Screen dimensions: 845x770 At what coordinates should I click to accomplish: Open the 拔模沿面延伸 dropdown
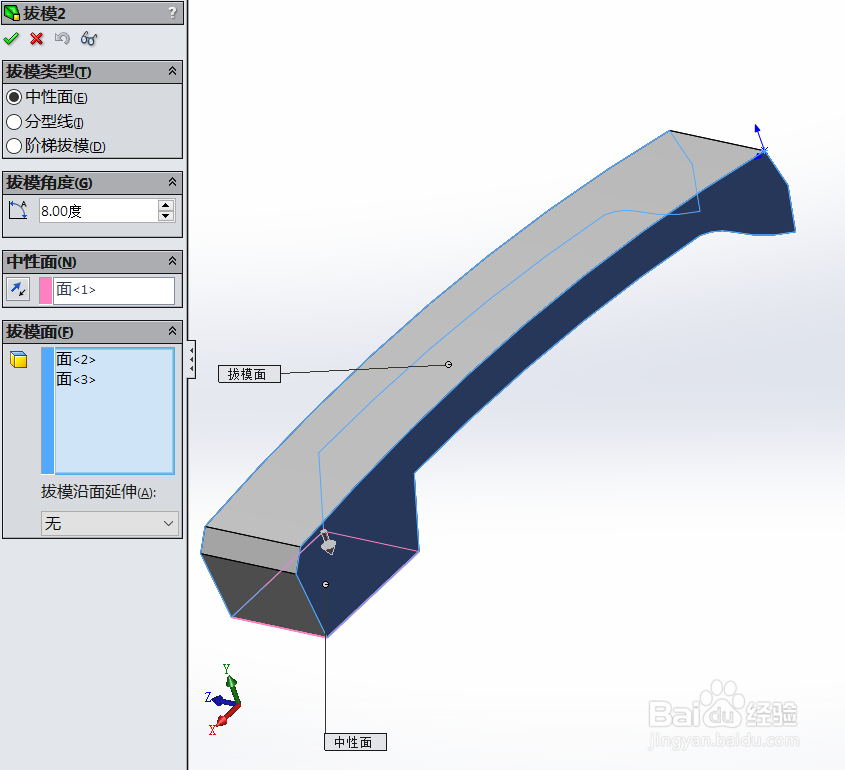click(x=109, y=523)
